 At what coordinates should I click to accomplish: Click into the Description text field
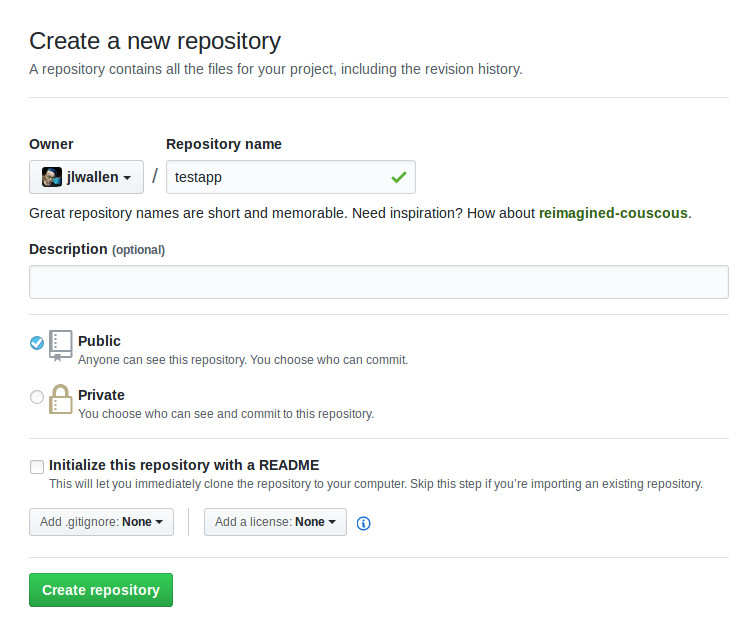[378, 282]
